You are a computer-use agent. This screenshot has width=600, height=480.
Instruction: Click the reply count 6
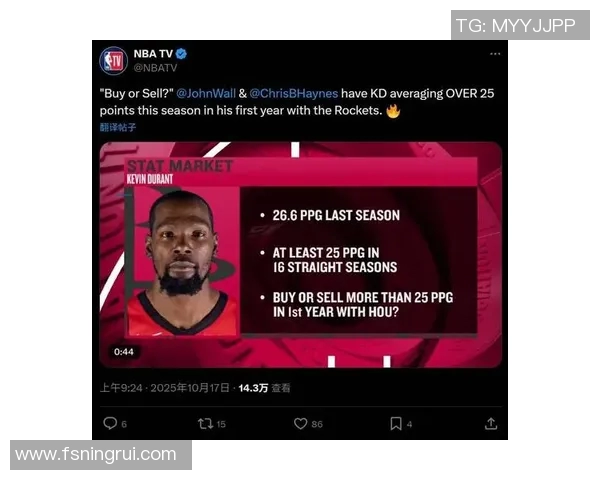124,424
